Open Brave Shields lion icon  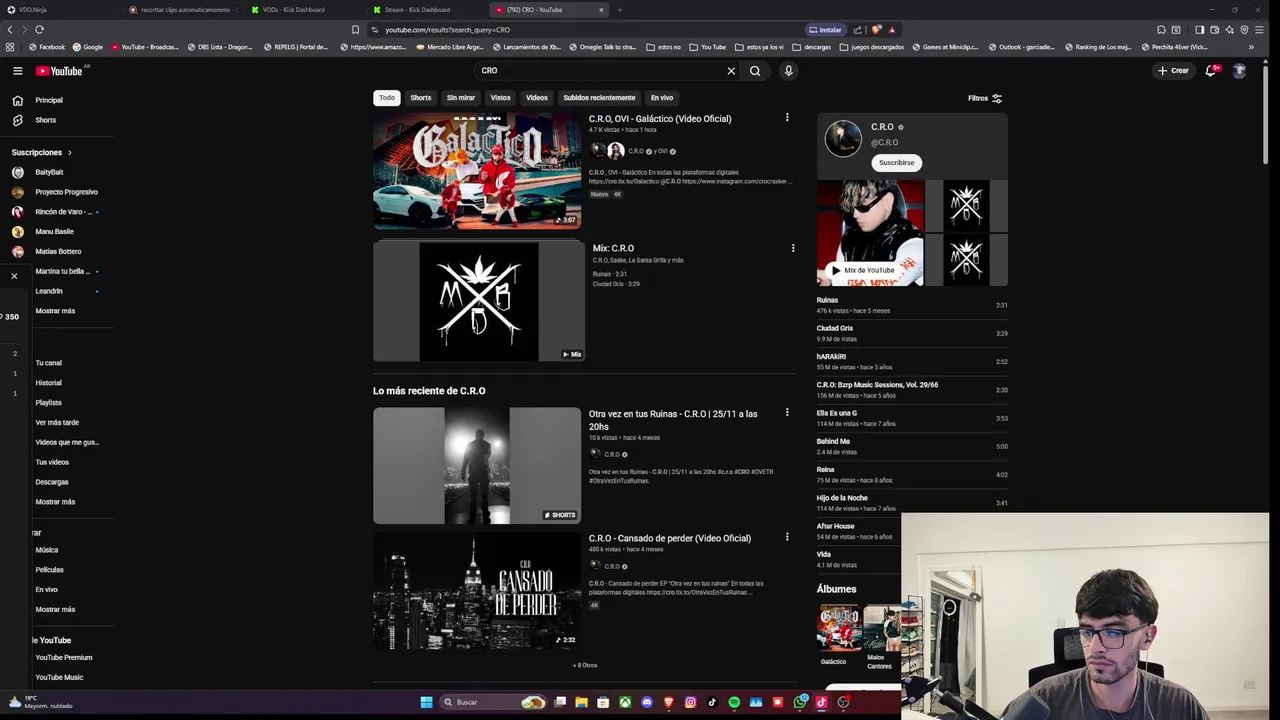pos(876,30)
